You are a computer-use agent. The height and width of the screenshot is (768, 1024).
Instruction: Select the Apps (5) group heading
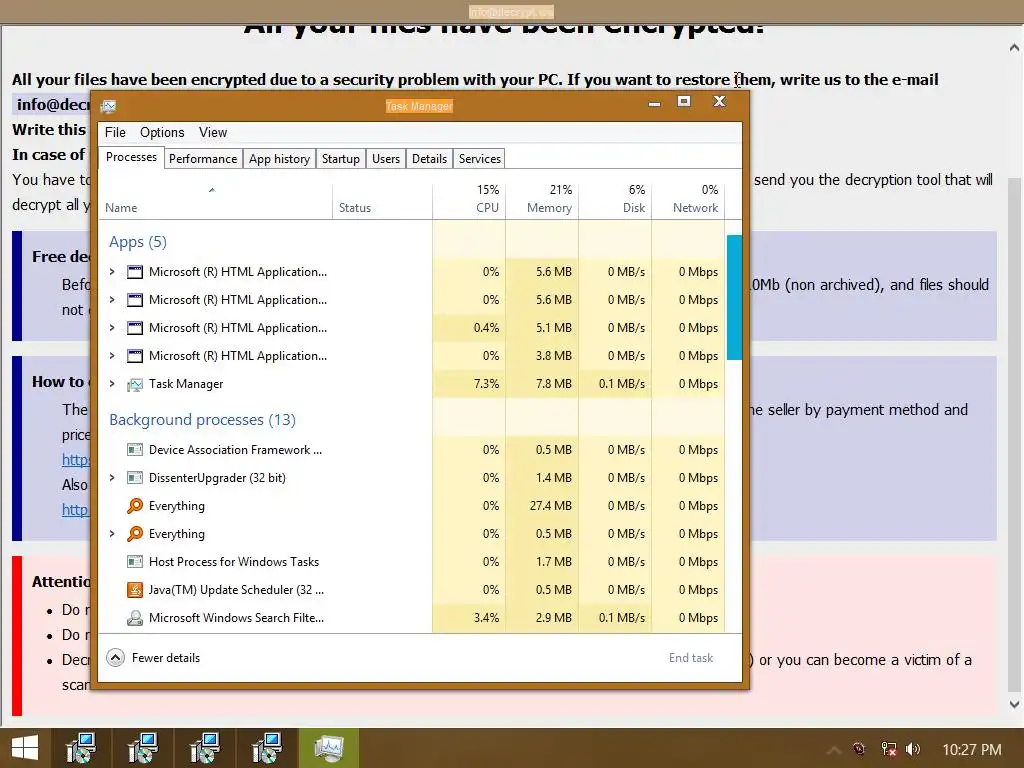click(x=138, y=242)
